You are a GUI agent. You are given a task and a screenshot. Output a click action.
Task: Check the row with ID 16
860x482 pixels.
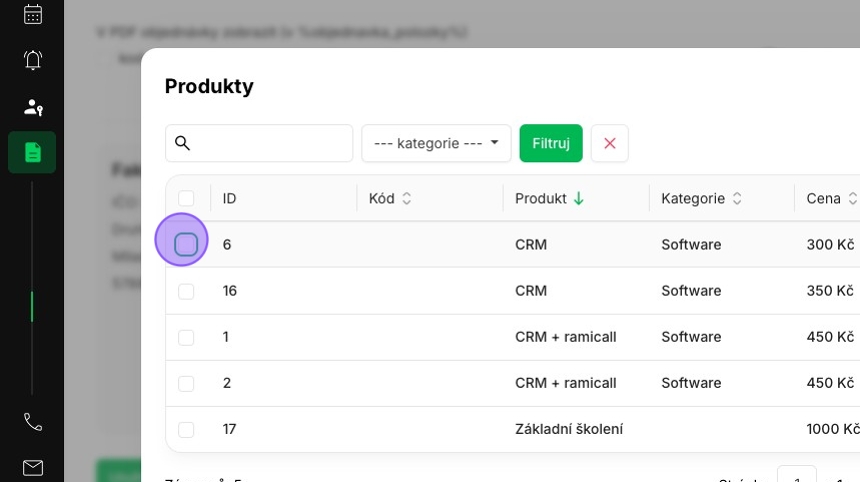(x=186, y=291)
